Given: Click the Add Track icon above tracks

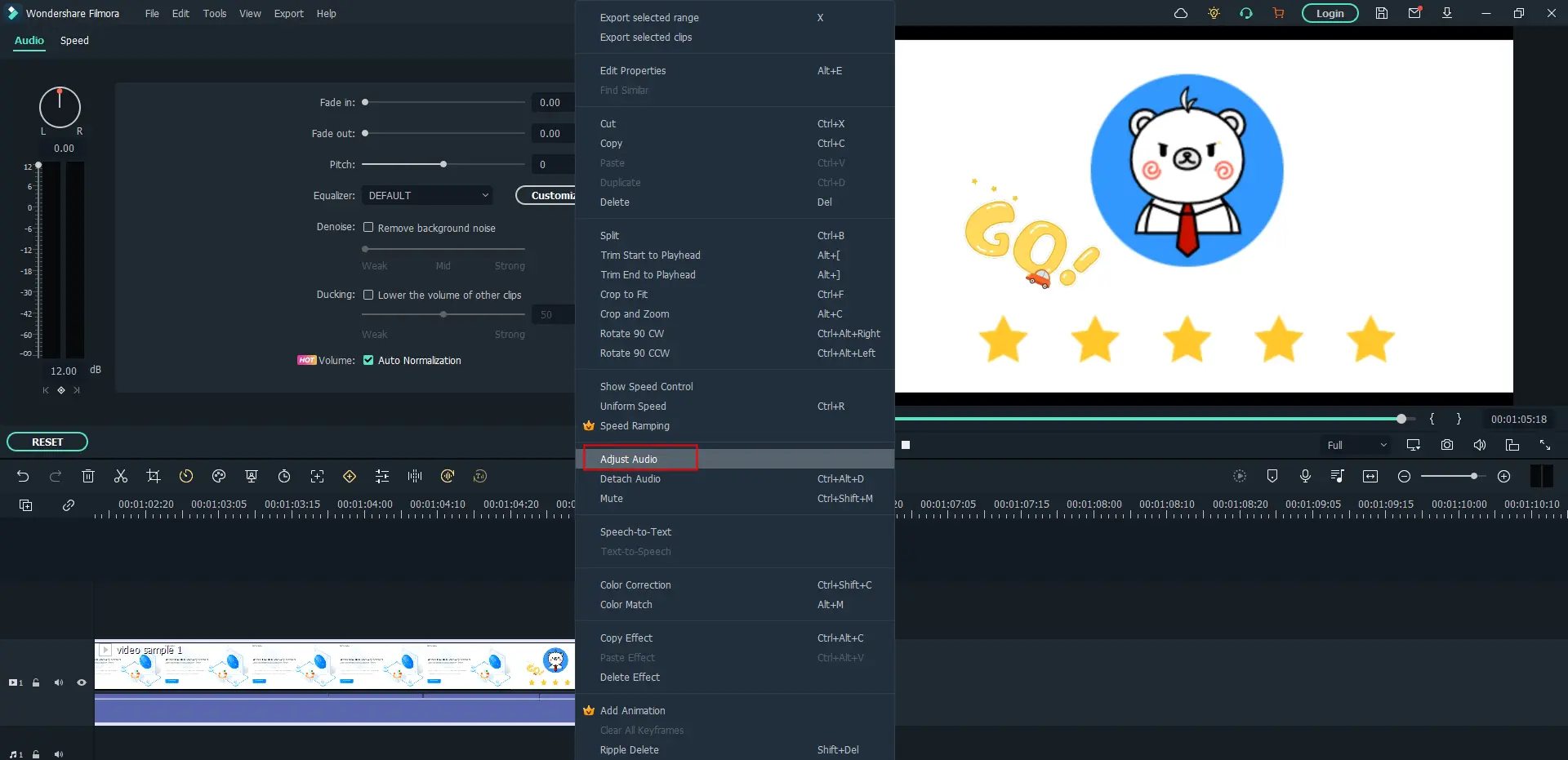Looking at the screenshot, I should tap(26, 505).
